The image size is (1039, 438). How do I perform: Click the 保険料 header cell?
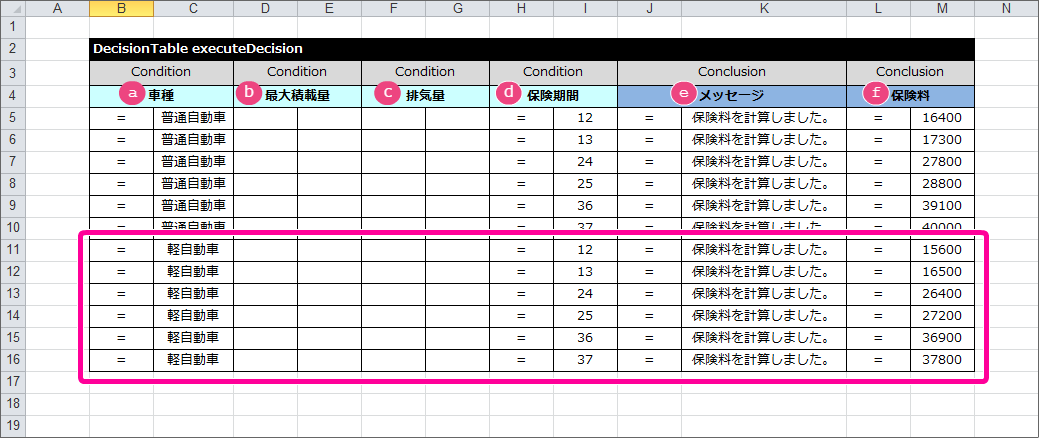[910, 95]
